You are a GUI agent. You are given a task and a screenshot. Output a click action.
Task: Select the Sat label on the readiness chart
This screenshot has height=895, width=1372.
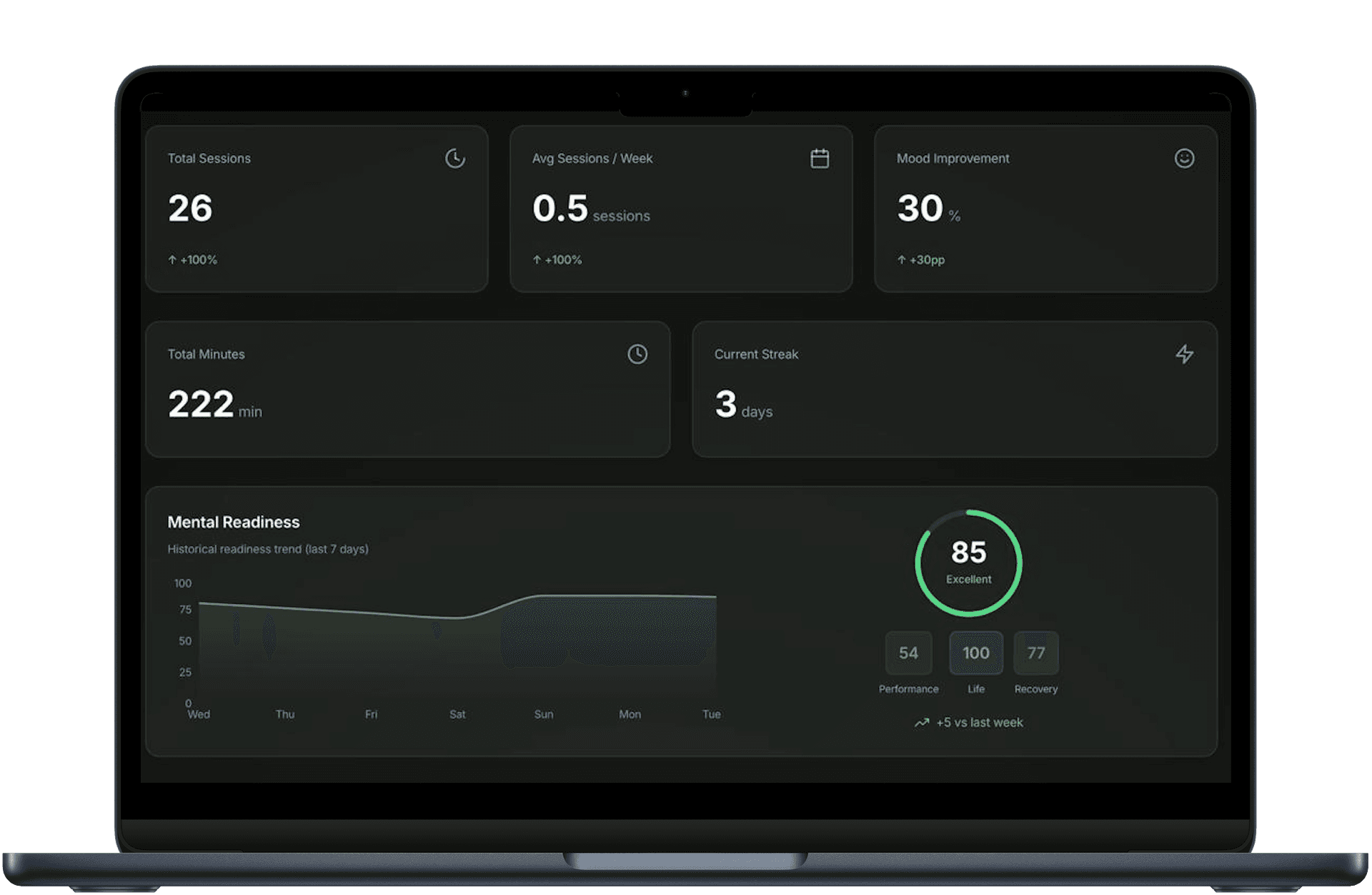click(x=457, y=714)
